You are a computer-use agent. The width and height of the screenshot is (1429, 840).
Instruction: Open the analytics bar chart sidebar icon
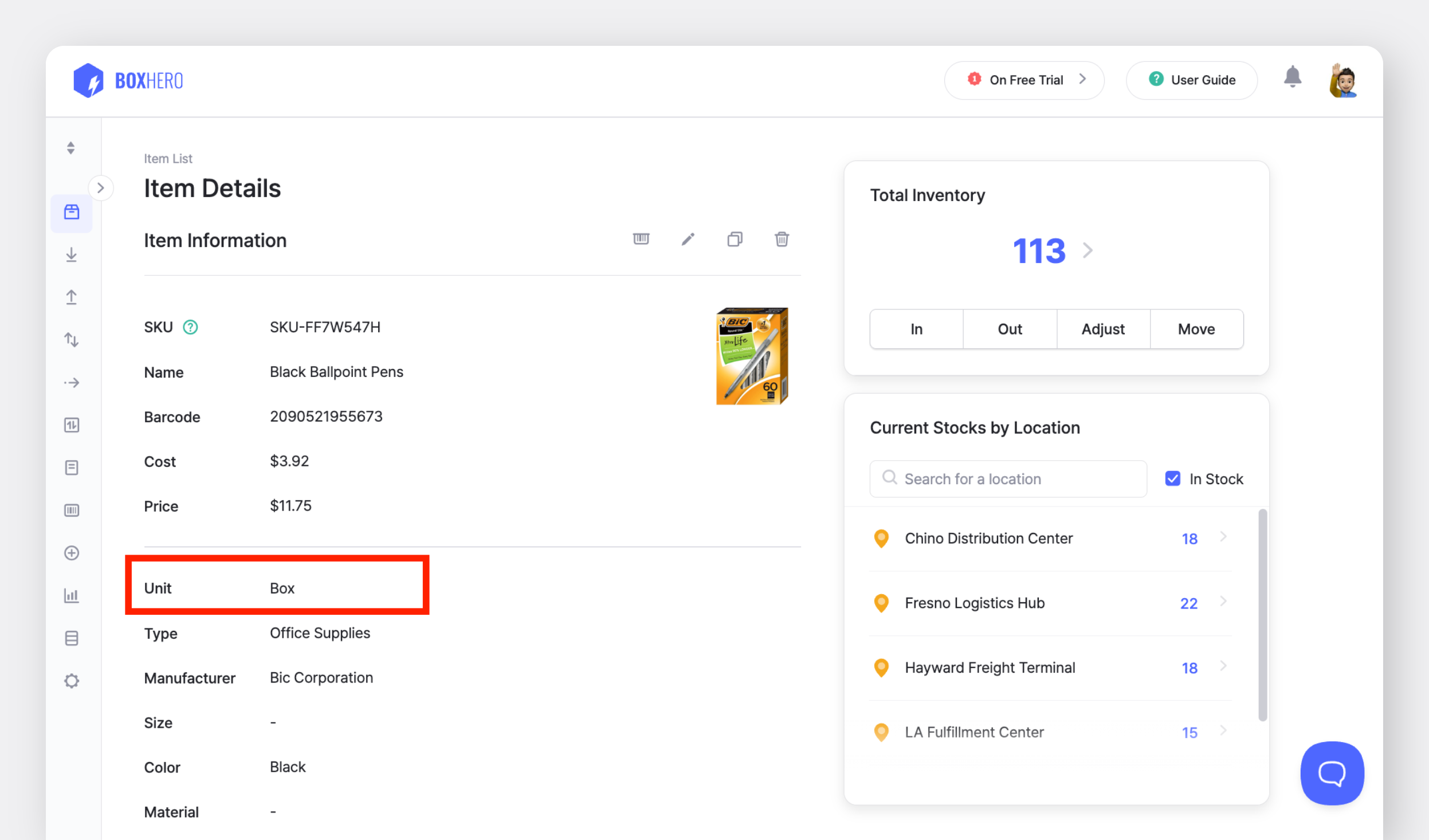(x=72, y=595)
